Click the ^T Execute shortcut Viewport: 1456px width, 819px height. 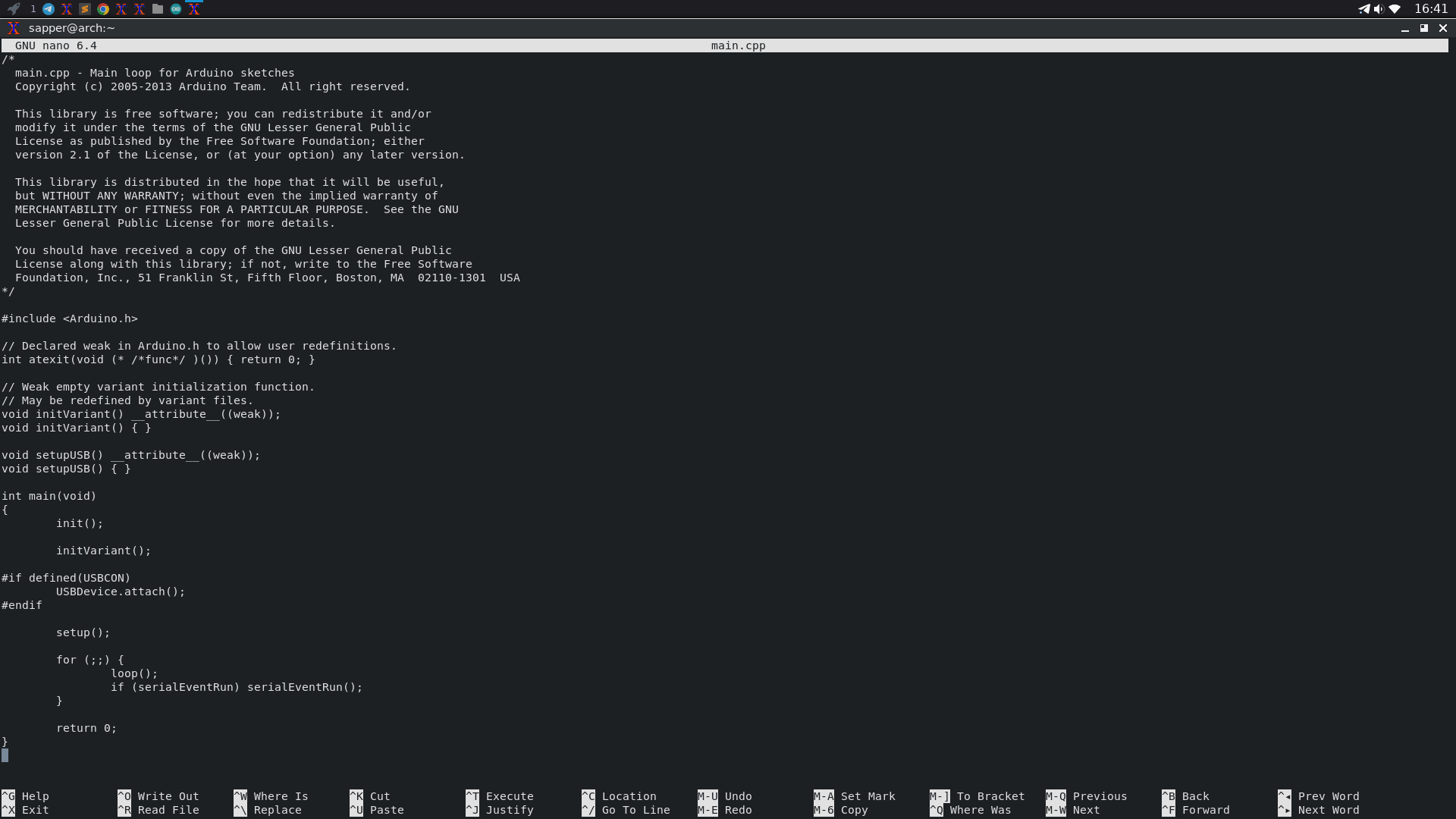tap(500, 796)
